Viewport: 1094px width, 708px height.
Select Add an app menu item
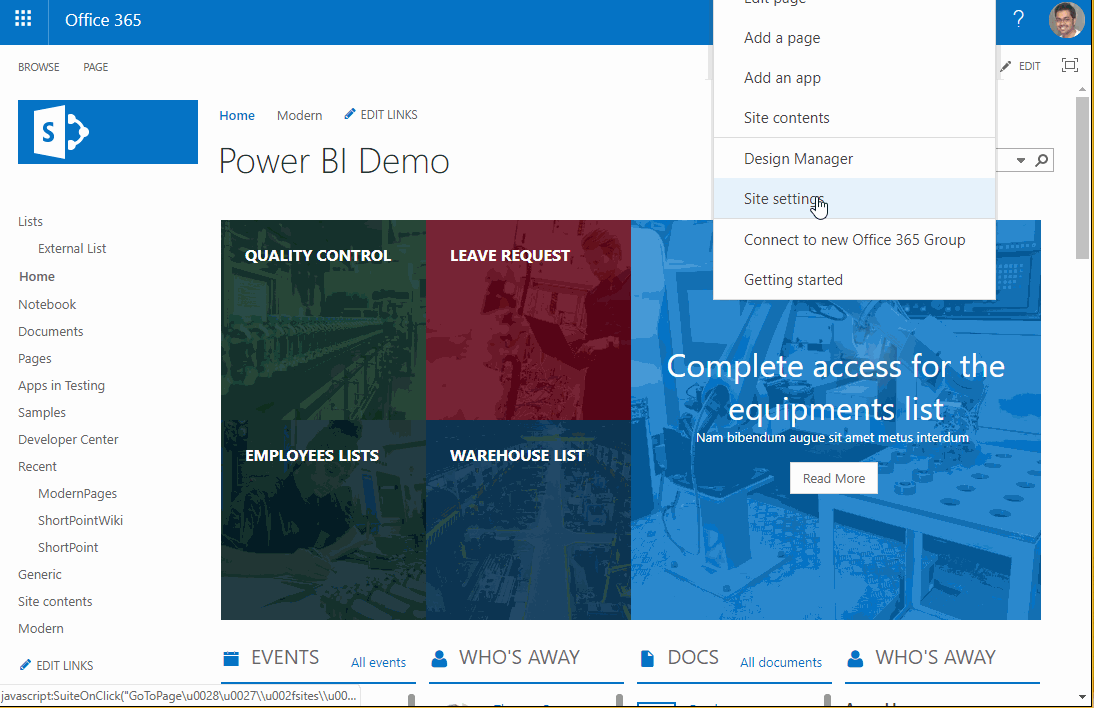854,77
